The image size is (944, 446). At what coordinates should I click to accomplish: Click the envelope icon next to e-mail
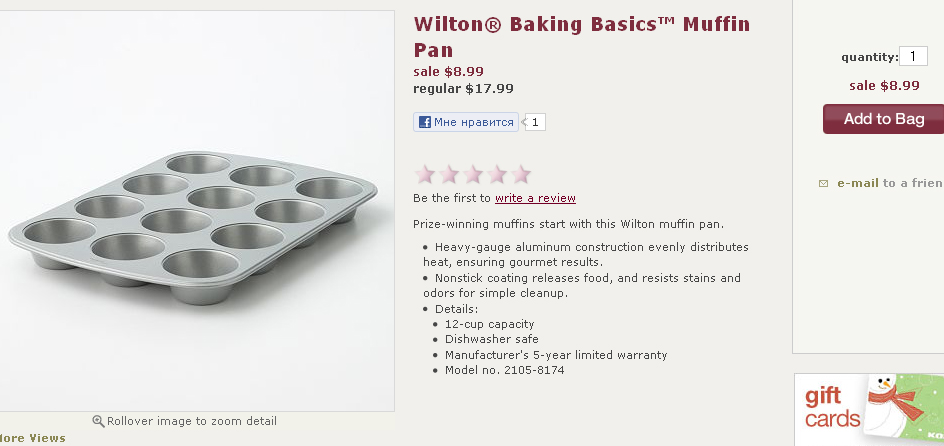click(x=823, y=184)
